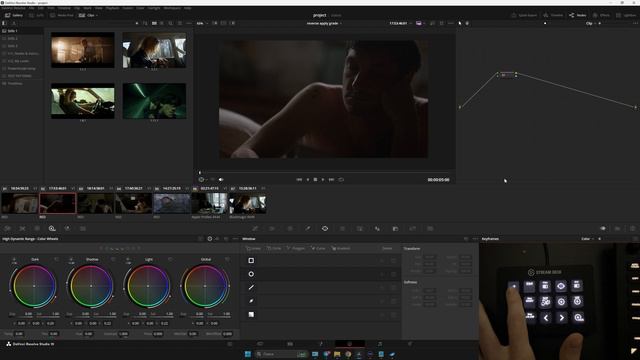Open the Color Warper palette
This screenshot has width=640, height=360.
(x=272, y=229)
